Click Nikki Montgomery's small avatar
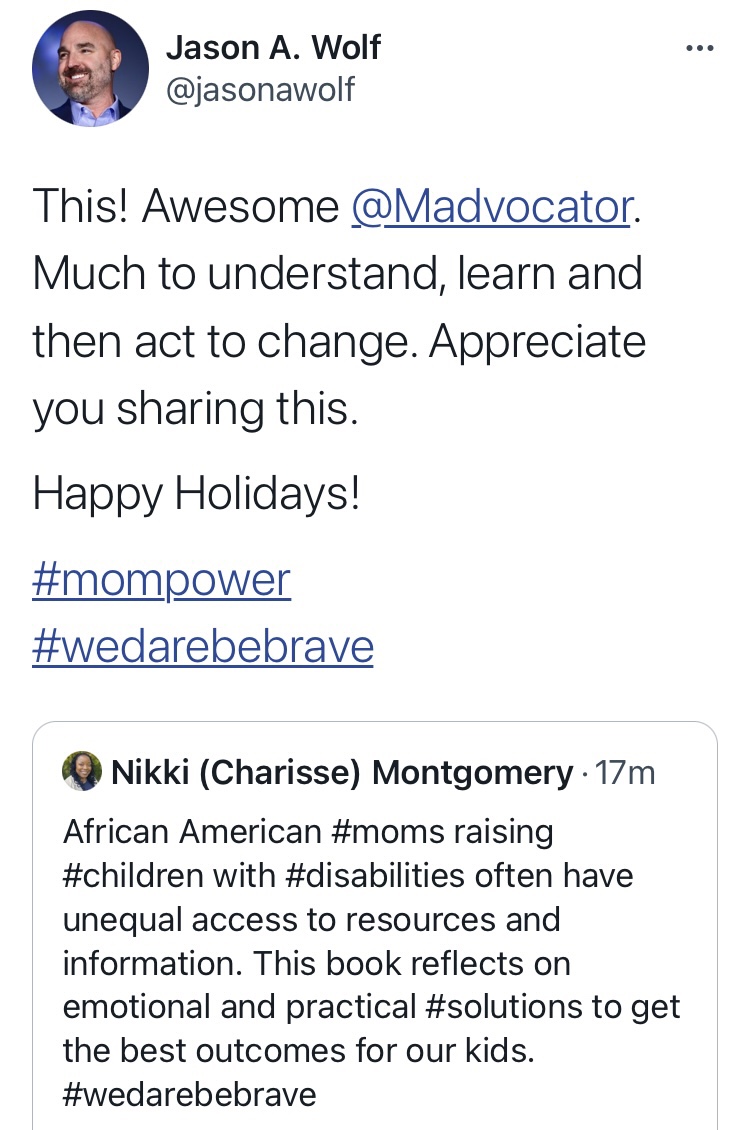The image size is (732, 1130). click(x=81, y=772)
